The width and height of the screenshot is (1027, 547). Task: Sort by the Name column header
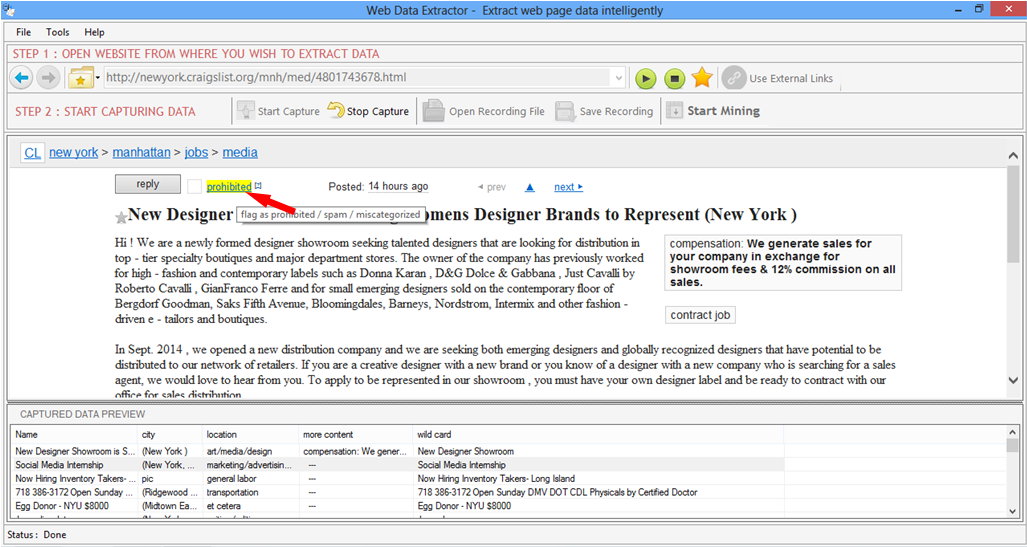pos(75,434)
